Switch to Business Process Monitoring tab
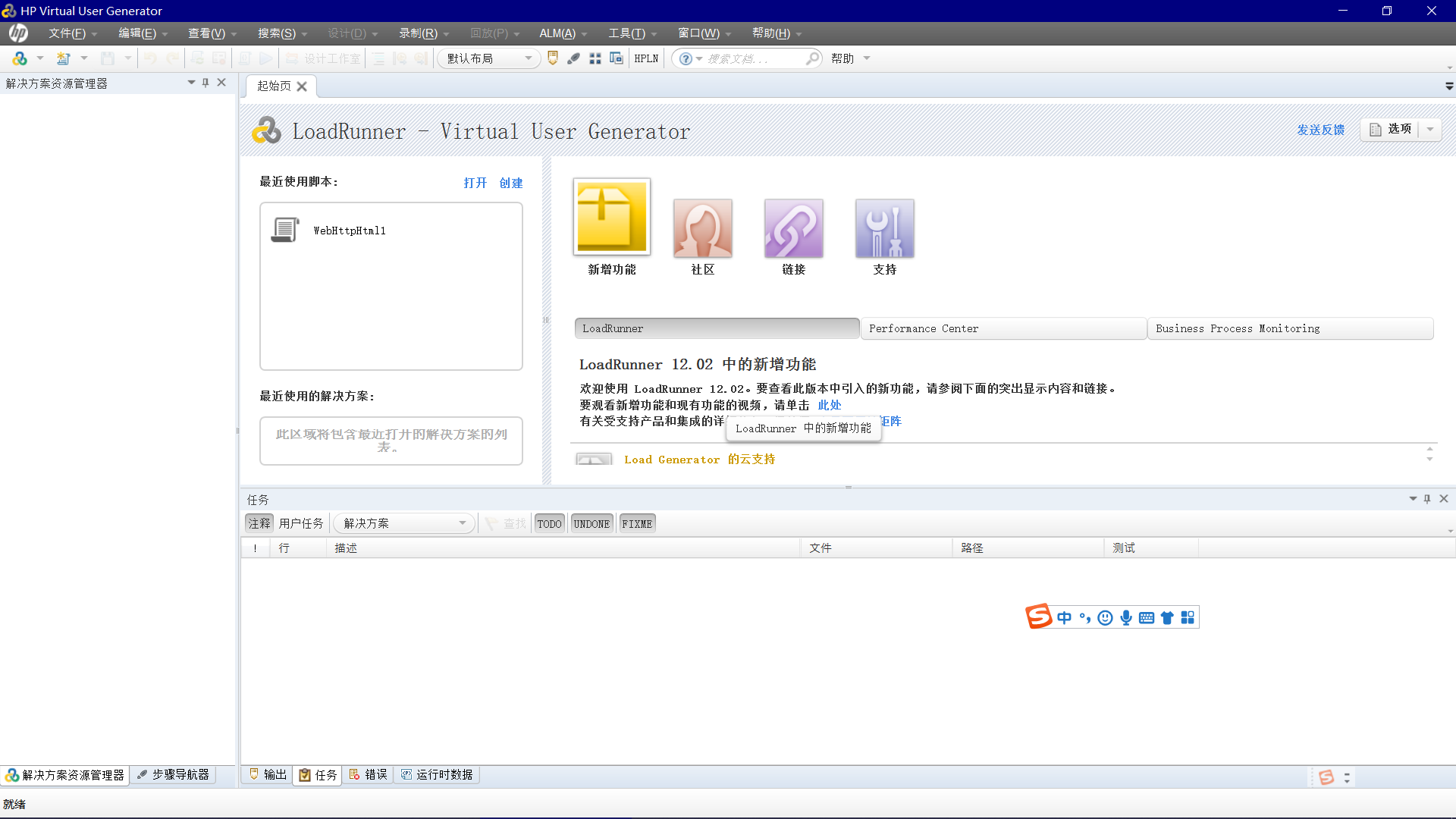The image size is (1456, 819). pyautogui.click(x=1290, y=328)
